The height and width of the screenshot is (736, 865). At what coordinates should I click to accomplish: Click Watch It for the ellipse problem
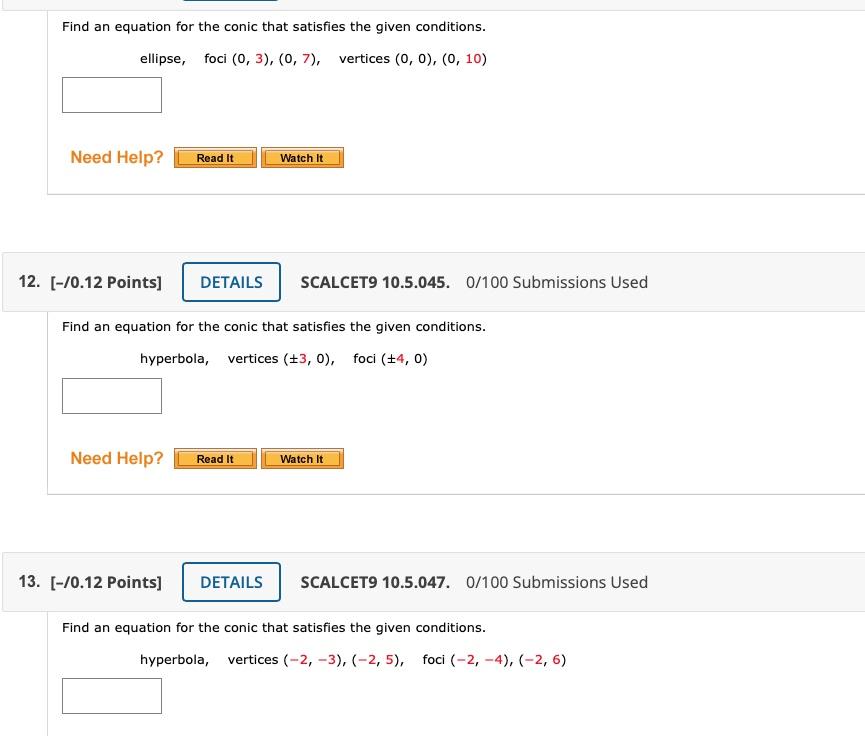coord(302,157)
